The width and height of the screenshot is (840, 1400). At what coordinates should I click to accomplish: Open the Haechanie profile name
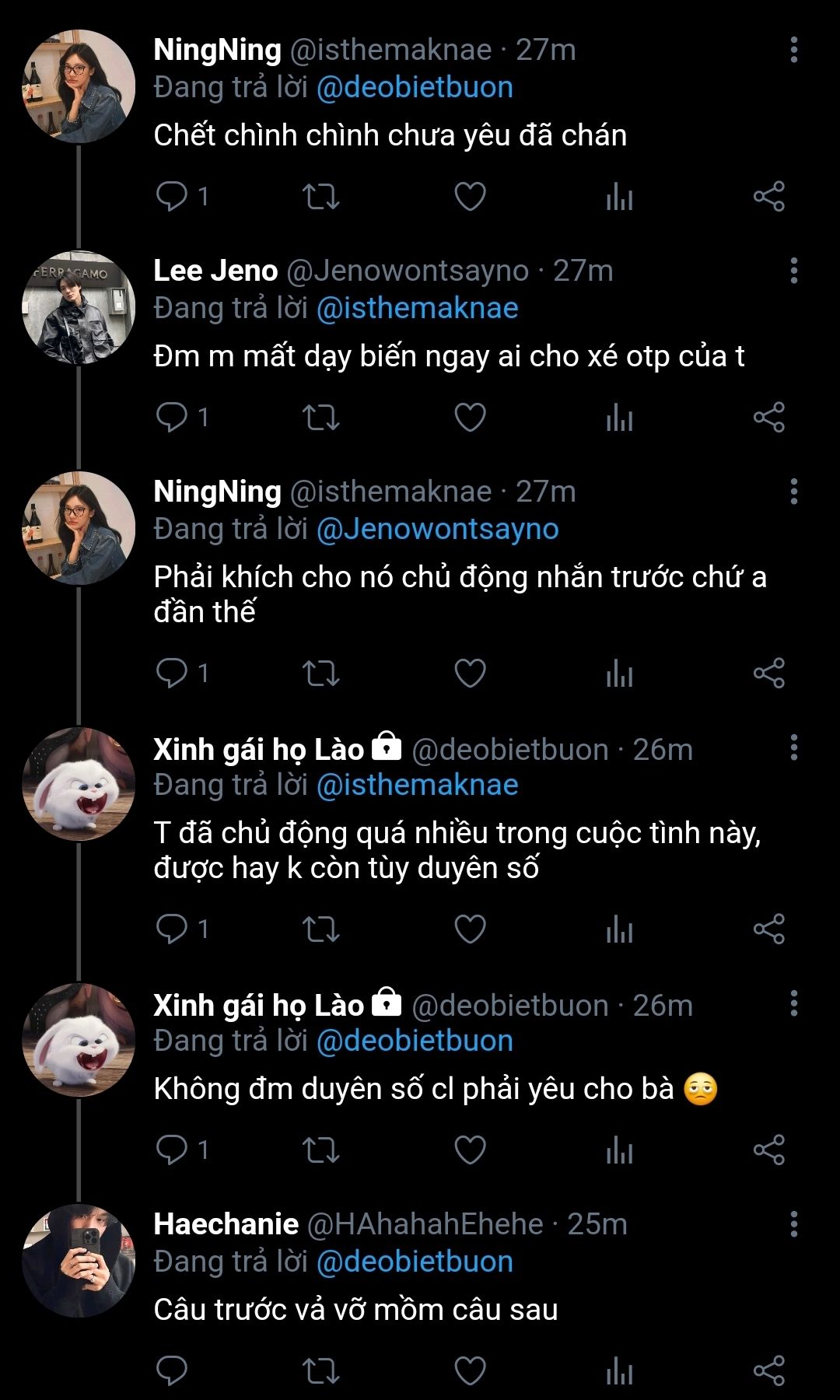226,1224
